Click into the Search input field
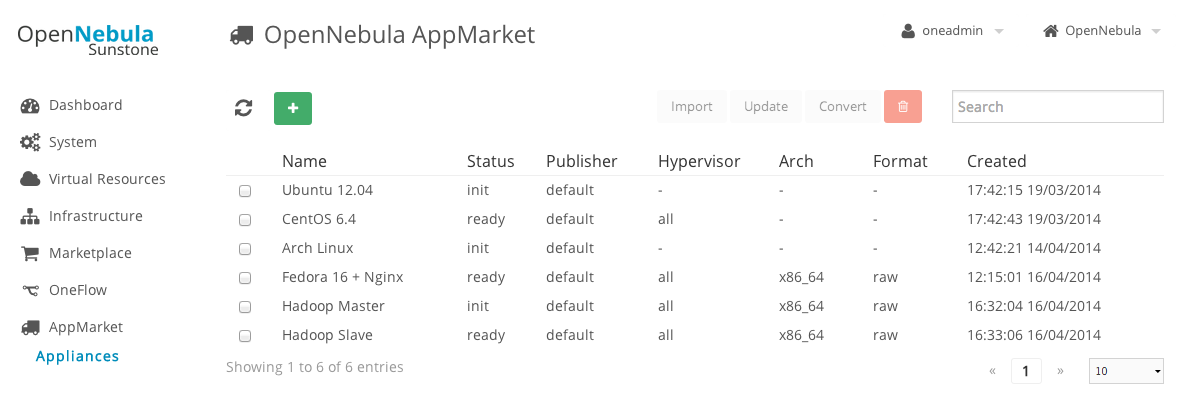 1058,106
